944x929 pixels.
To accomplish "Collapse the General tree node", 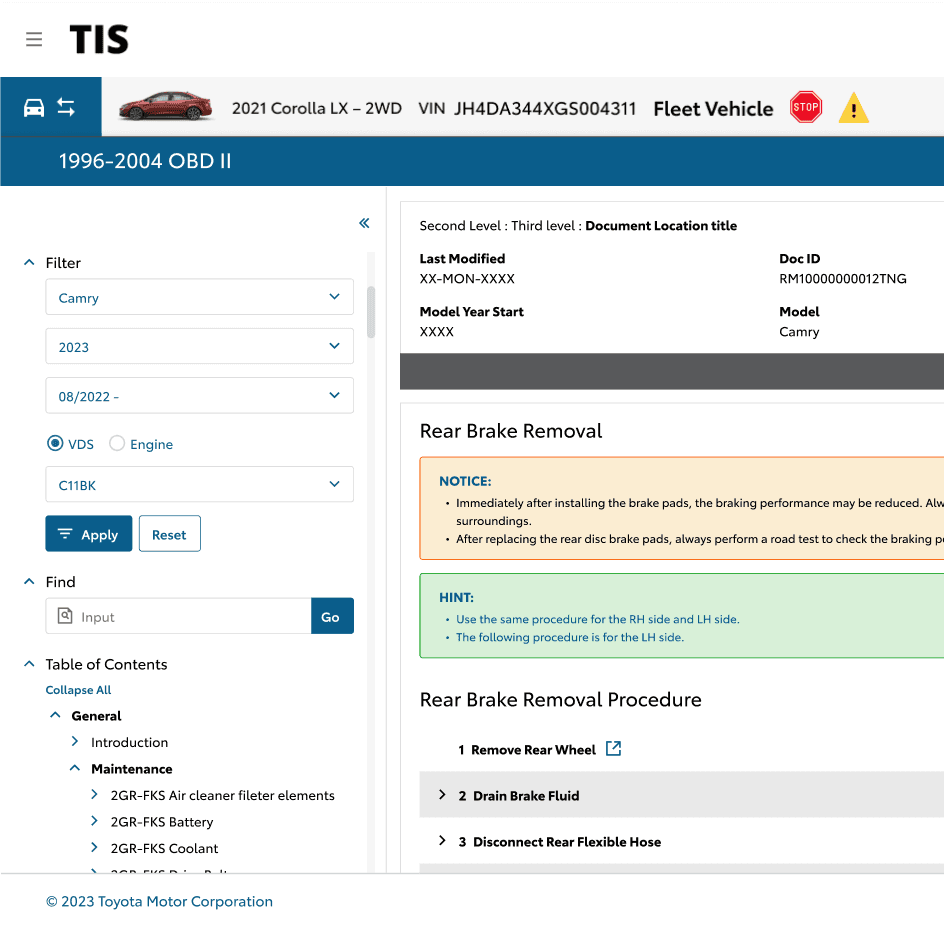I will (55, 715).
